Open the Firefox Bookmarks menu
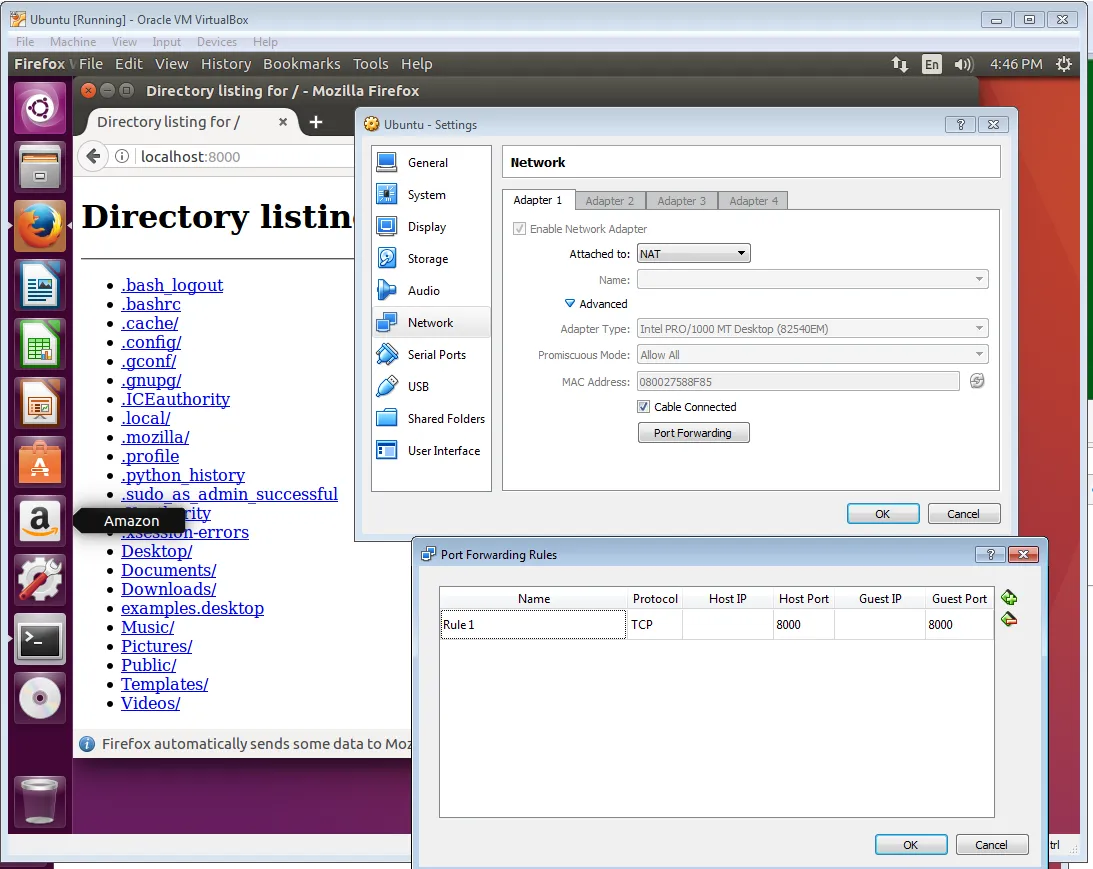Screen dimensions: 1093x869 [x=301, y=64]
